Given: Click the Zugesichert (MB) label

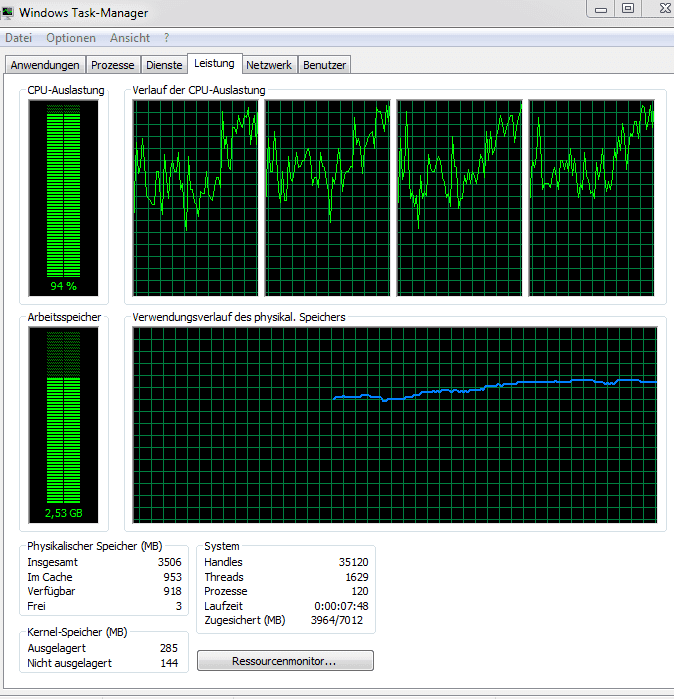Looking at the screenshot, I should pos(245,620).
